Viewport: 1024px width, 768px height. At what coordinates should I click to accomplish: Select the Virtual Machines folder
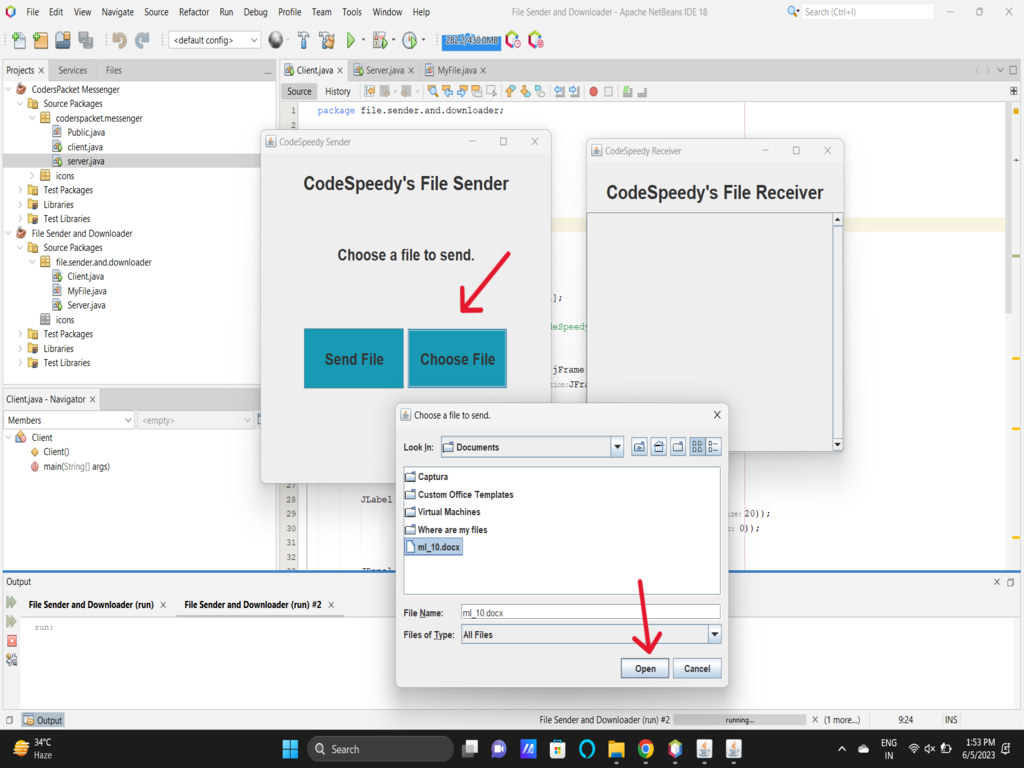click(x=443, y=512)
